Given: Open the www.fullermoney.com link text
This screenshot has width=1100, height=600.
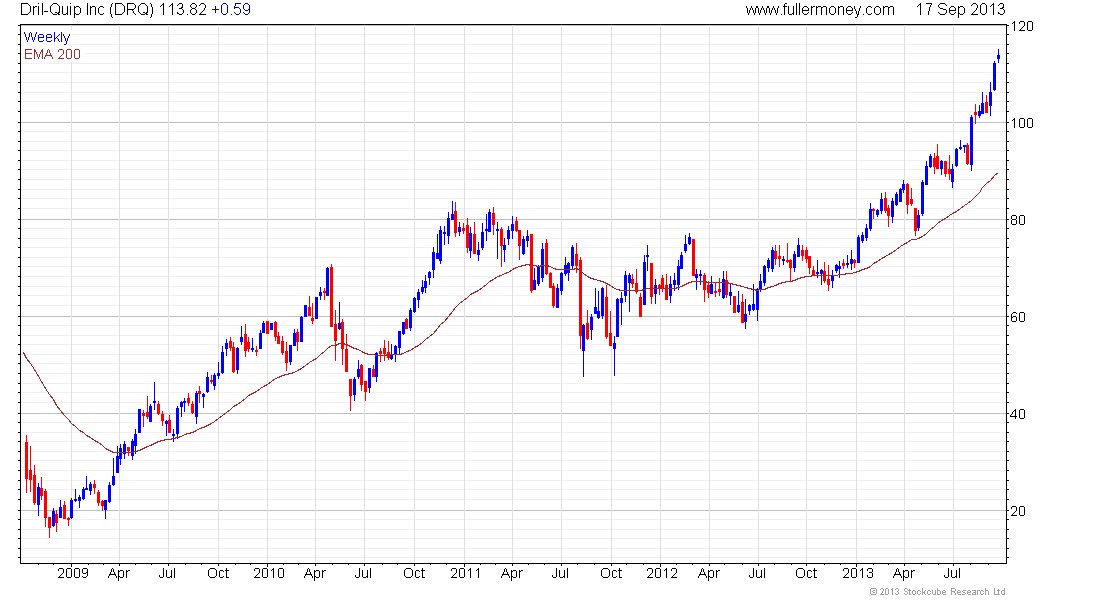Looking at the screenshot, I should (820, 10).
